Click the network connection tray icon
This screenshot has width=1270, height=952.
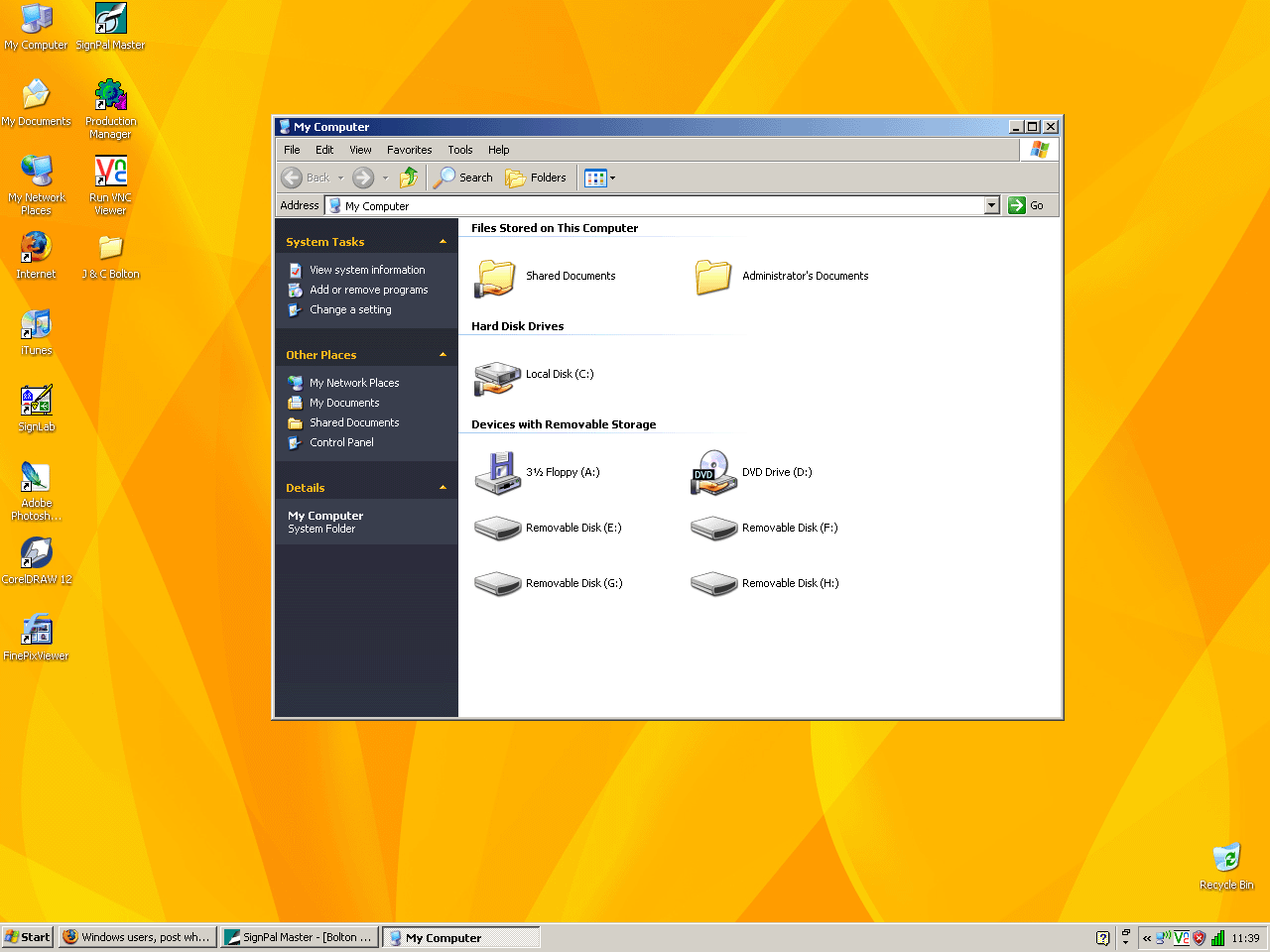[x=1164, y=938]
